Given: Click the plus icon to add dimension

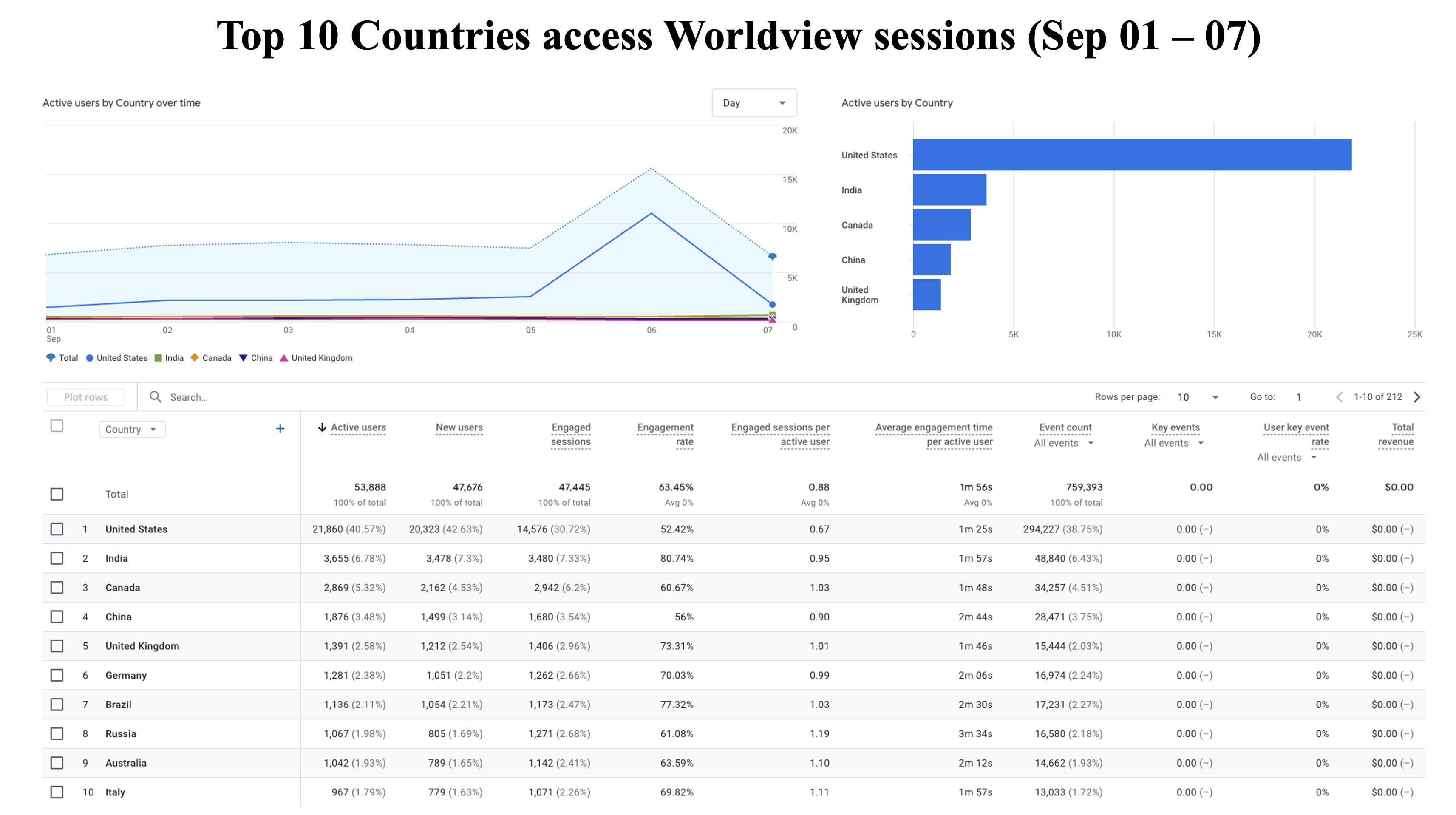Looking at the screenshot, I should point(280,429).
